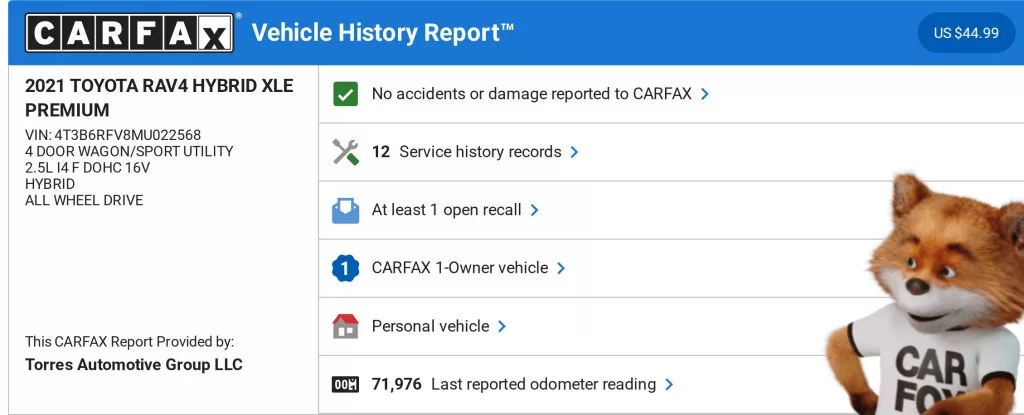Image resolution: width=1024 pixels, height=415 pixels.
Task: Expand the CARFAX 1-Owner vehicle chevron
Action: (x=561, y=268)
